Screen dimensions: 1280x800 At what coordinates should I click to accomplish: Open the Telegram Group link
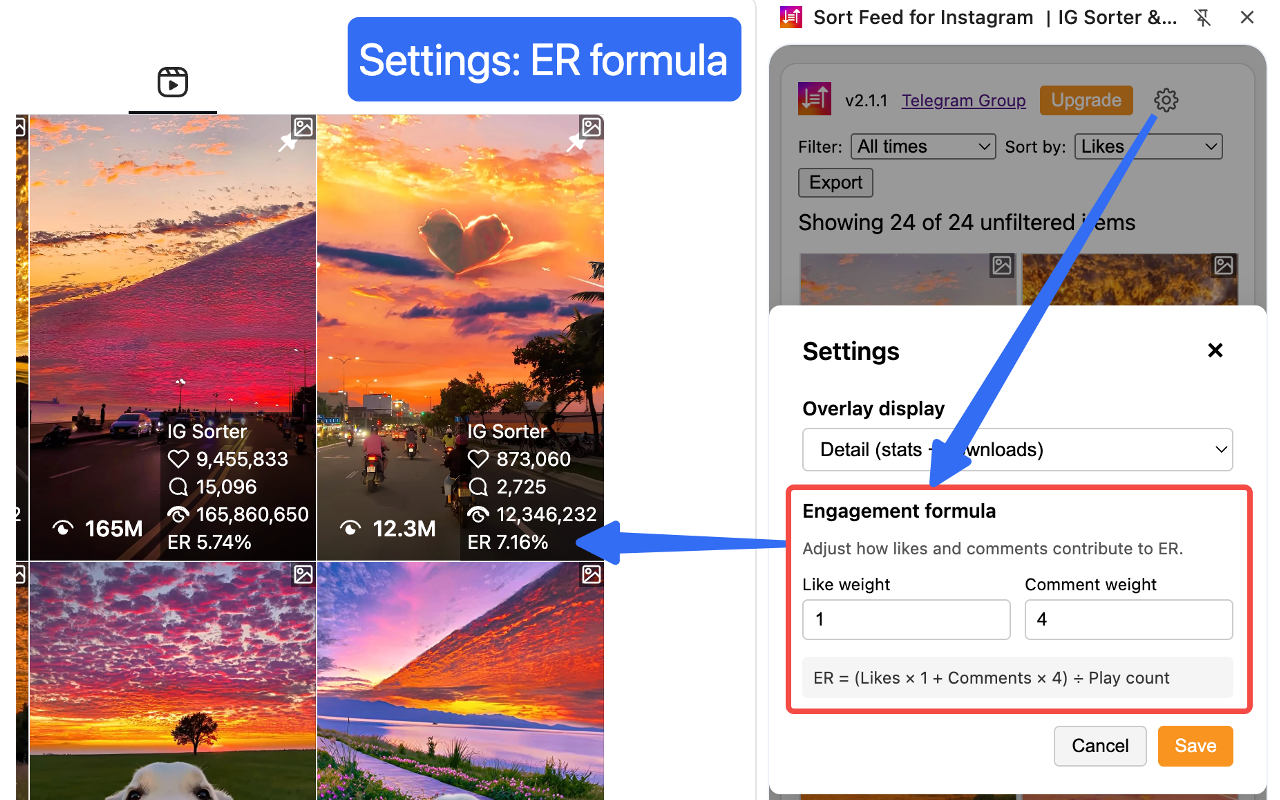(963, 100)
